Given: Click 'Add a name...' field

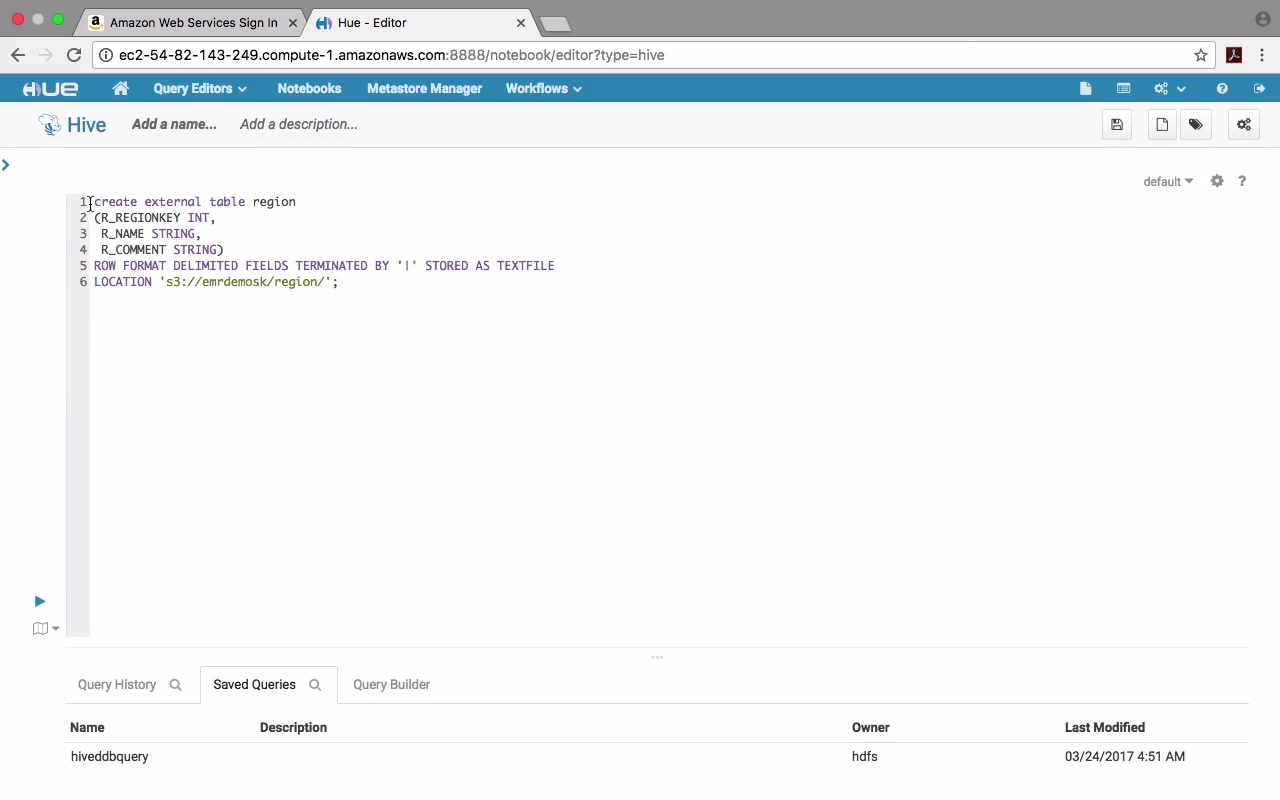Looking at the screenshot, I should point(174,125).
